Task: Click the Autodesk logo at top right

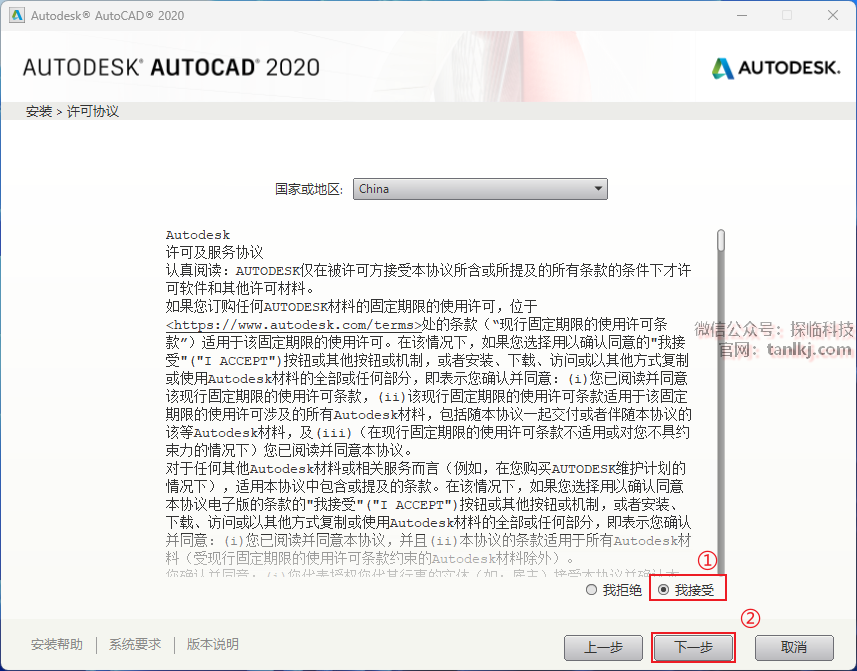Action: (776, 68)
